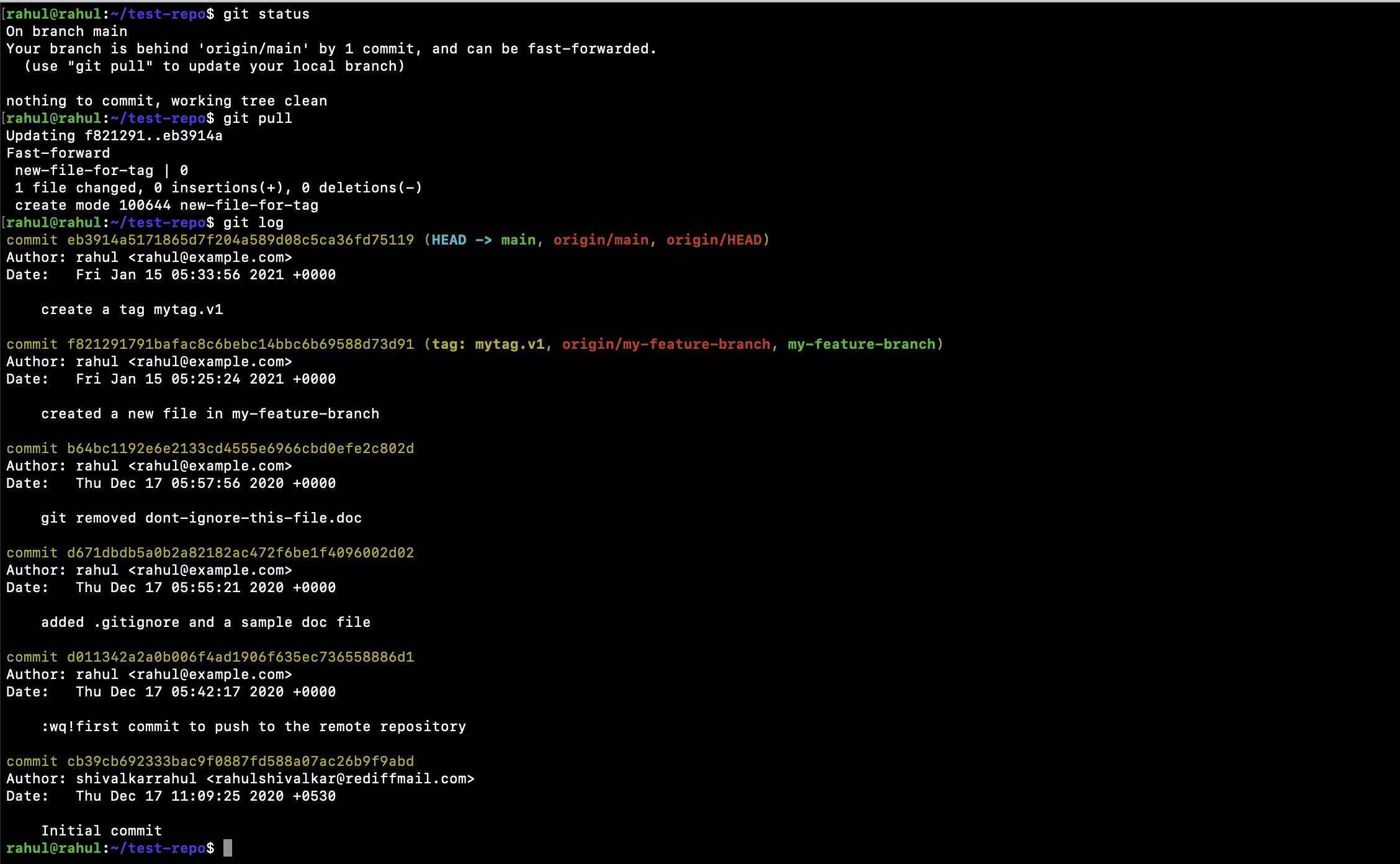The width and height of the screenshot is (1400, 864).
Task: Select the commit hash d671dbdb5a0b2a82182ac472f6be1f4096002d02
Action: pos(241,552)
